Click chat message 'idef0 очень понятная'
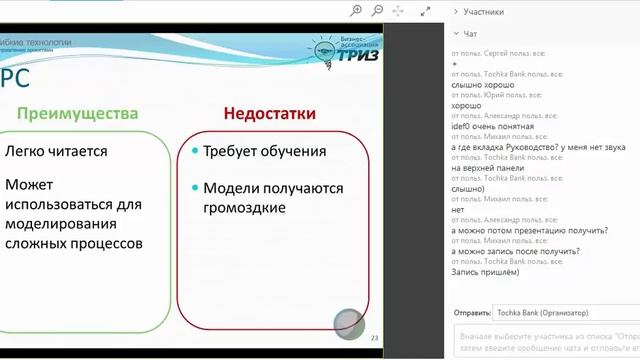 point(492,127)
